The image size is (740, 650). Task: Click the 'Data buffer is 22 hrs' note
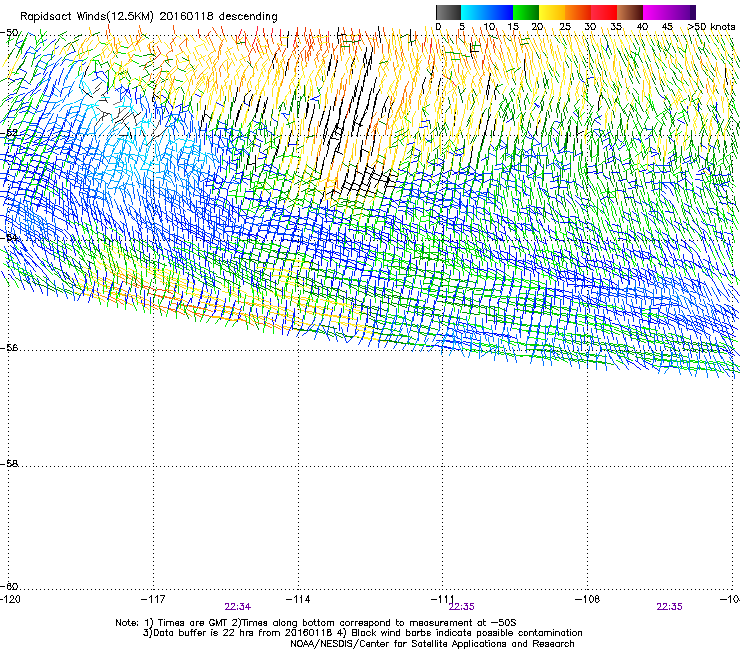362,633
